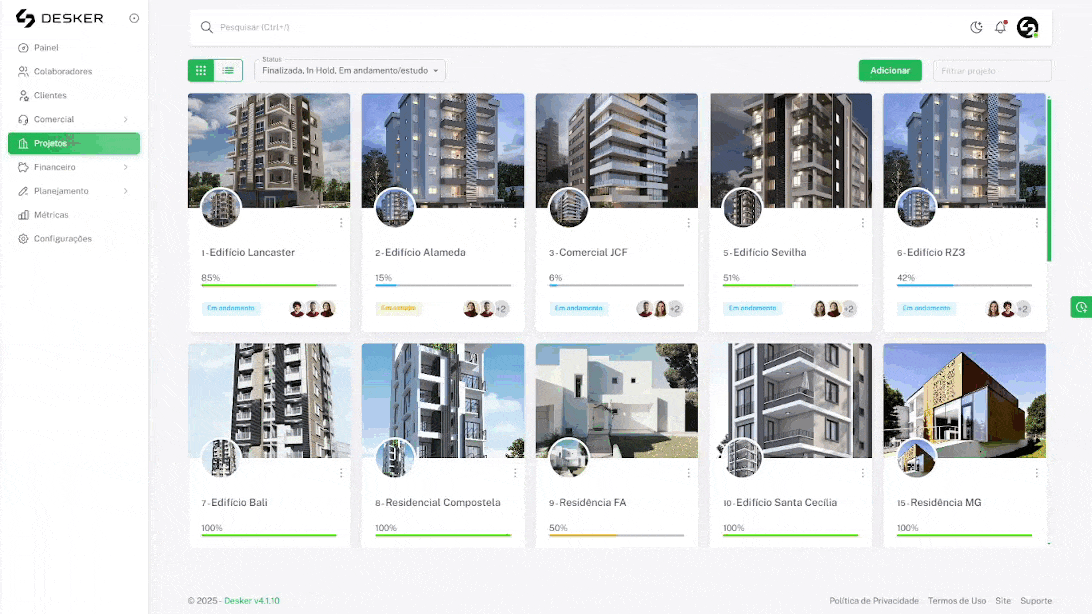Image resolution: width=1092 pixels, height=614 pixels.
Task: Expand the Planejamento menu chevron
Action: 125,191
